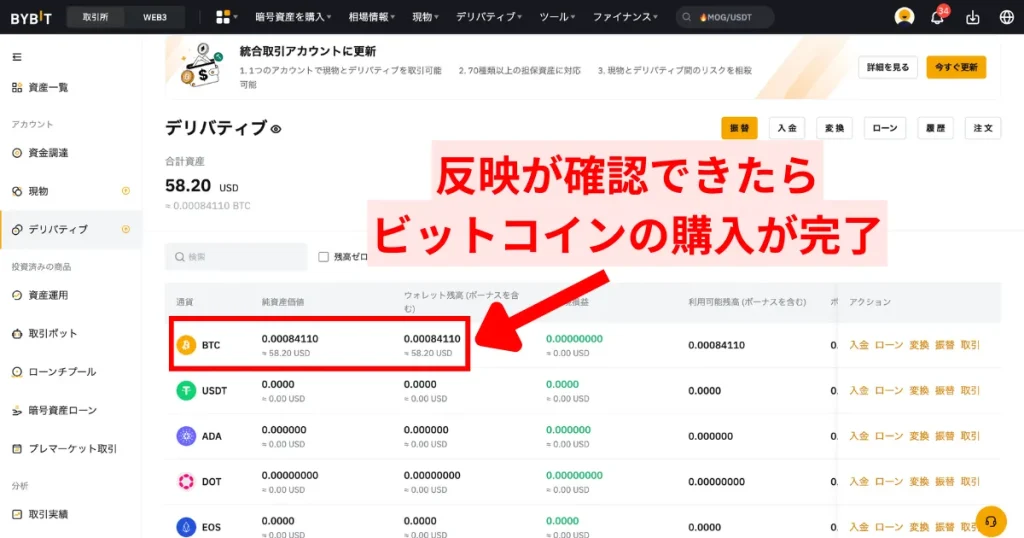Collapse the sidebar menu icon
Image resolution: width=1024 pixels, height=538 pixels.
click(x=17, y=57)
